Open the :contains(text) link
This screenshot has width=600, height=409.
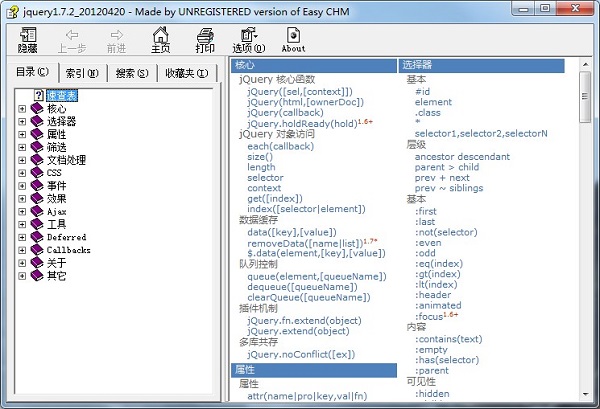pos(449,339)
